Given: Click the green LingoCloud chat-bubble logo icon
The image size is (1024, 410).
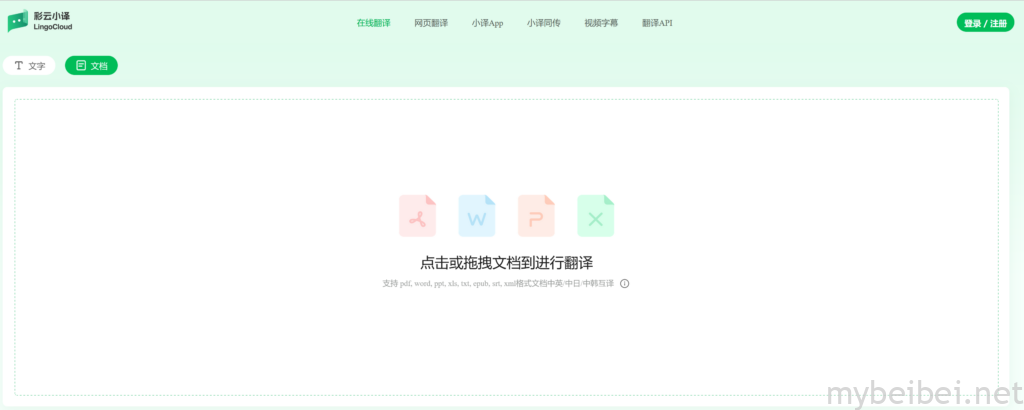Looking at the screenshot, I should pos(18,21).
